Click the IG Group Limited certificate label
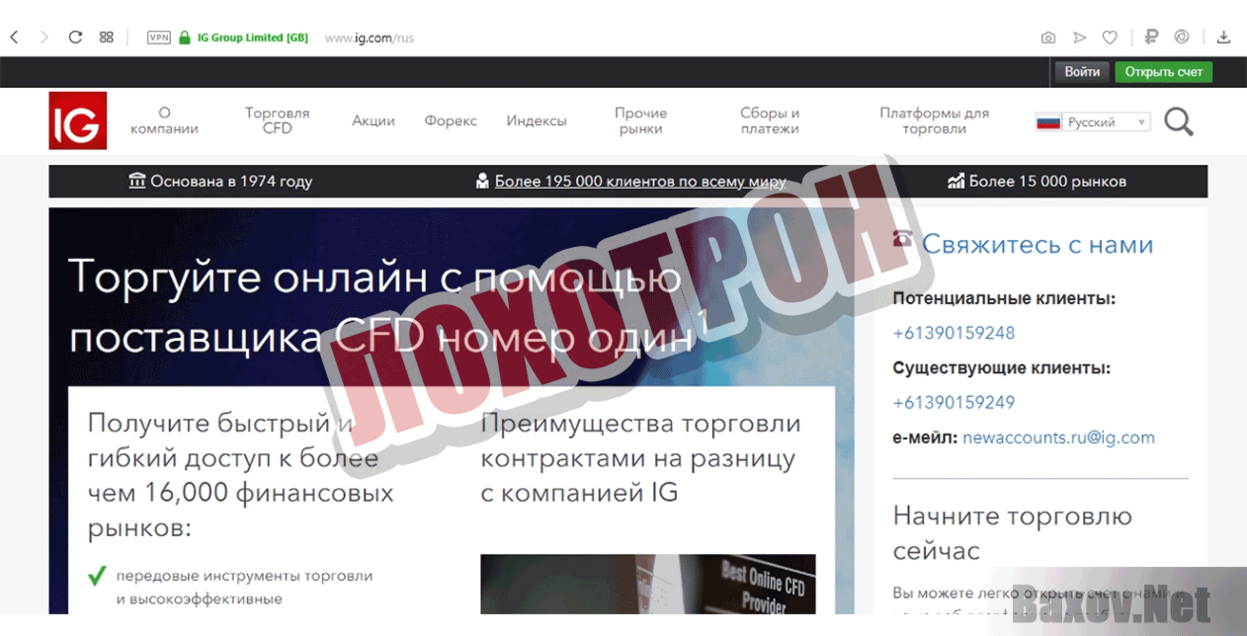This screenshot has height=636, width=1247. coord(252,38)
